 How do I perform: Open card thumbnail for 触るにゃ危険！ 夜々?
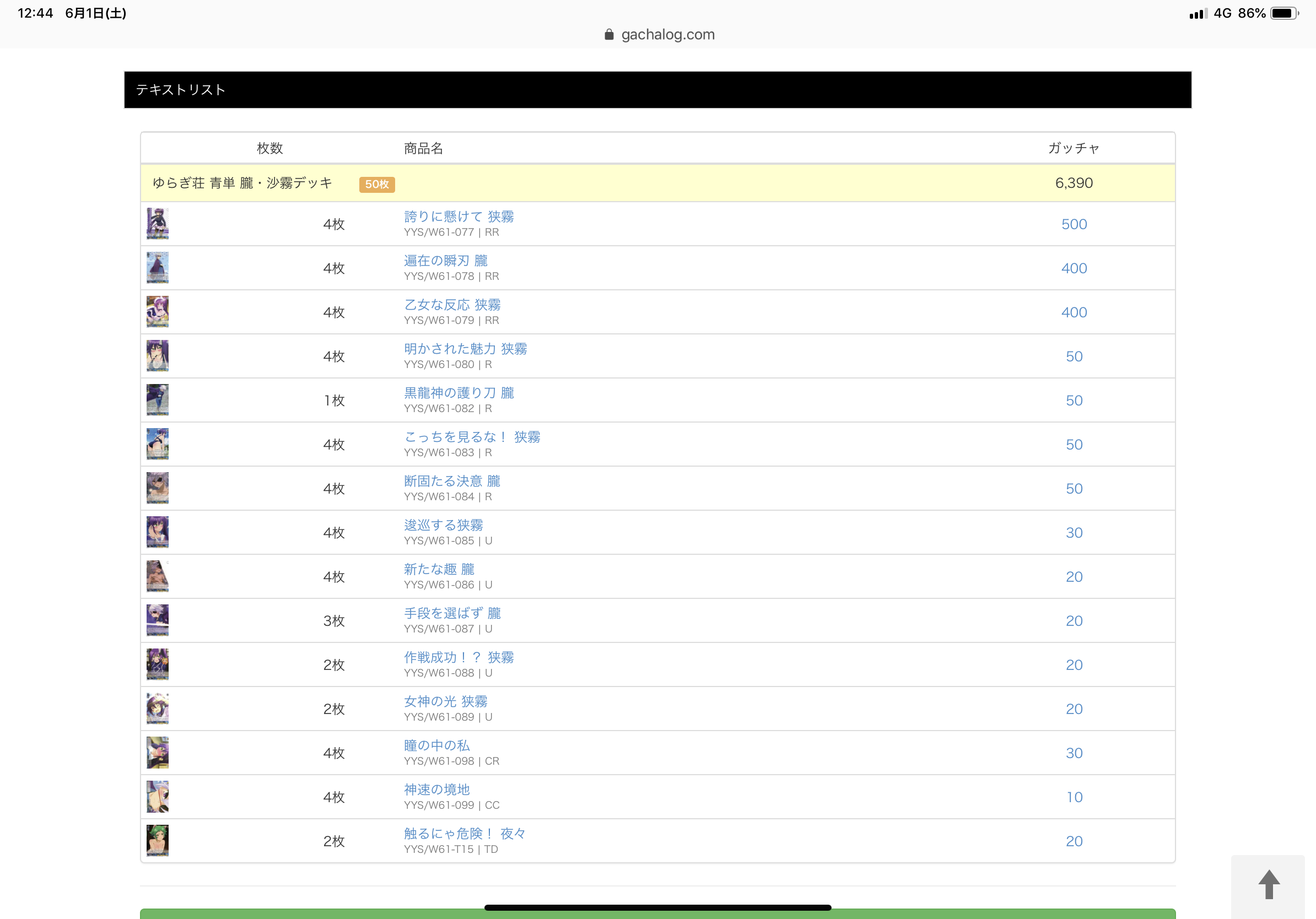[x=158, y=842]
